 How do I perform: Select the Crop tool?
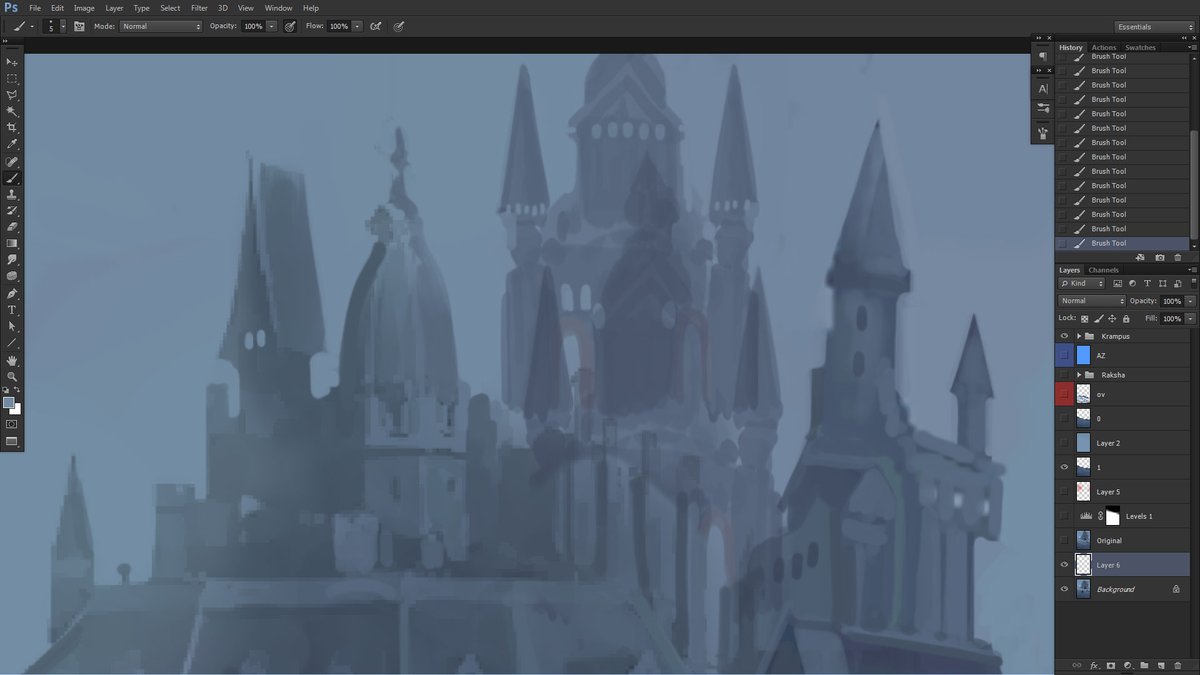point(12,128)
